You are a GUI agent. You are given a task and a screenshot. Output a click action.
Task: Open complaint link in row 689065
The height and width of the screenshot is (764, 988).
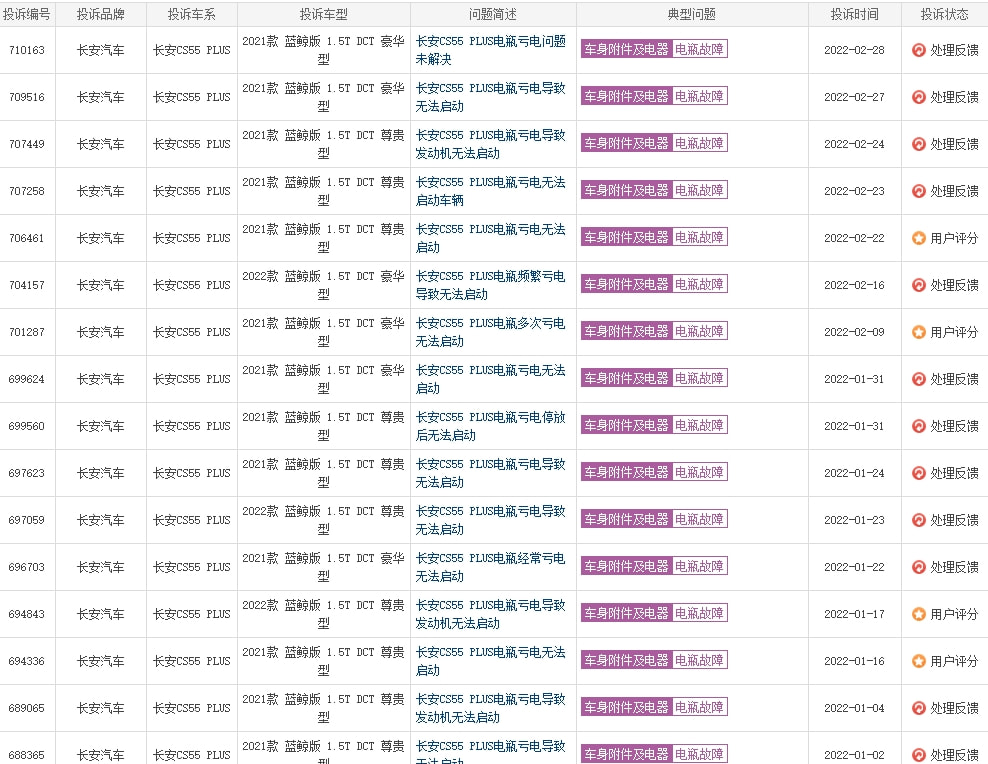click(x=490, y=709)
